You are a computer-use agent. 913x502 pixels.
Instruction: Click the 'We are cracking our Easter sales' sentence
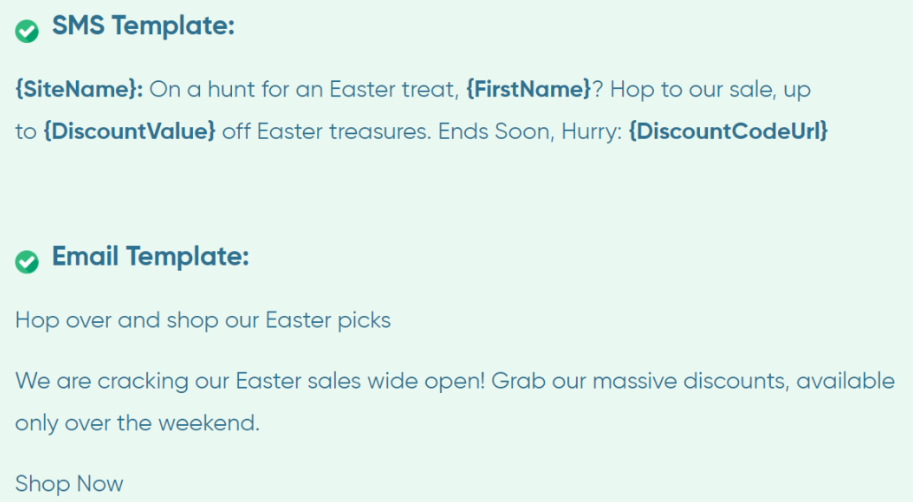pos(250,381)
